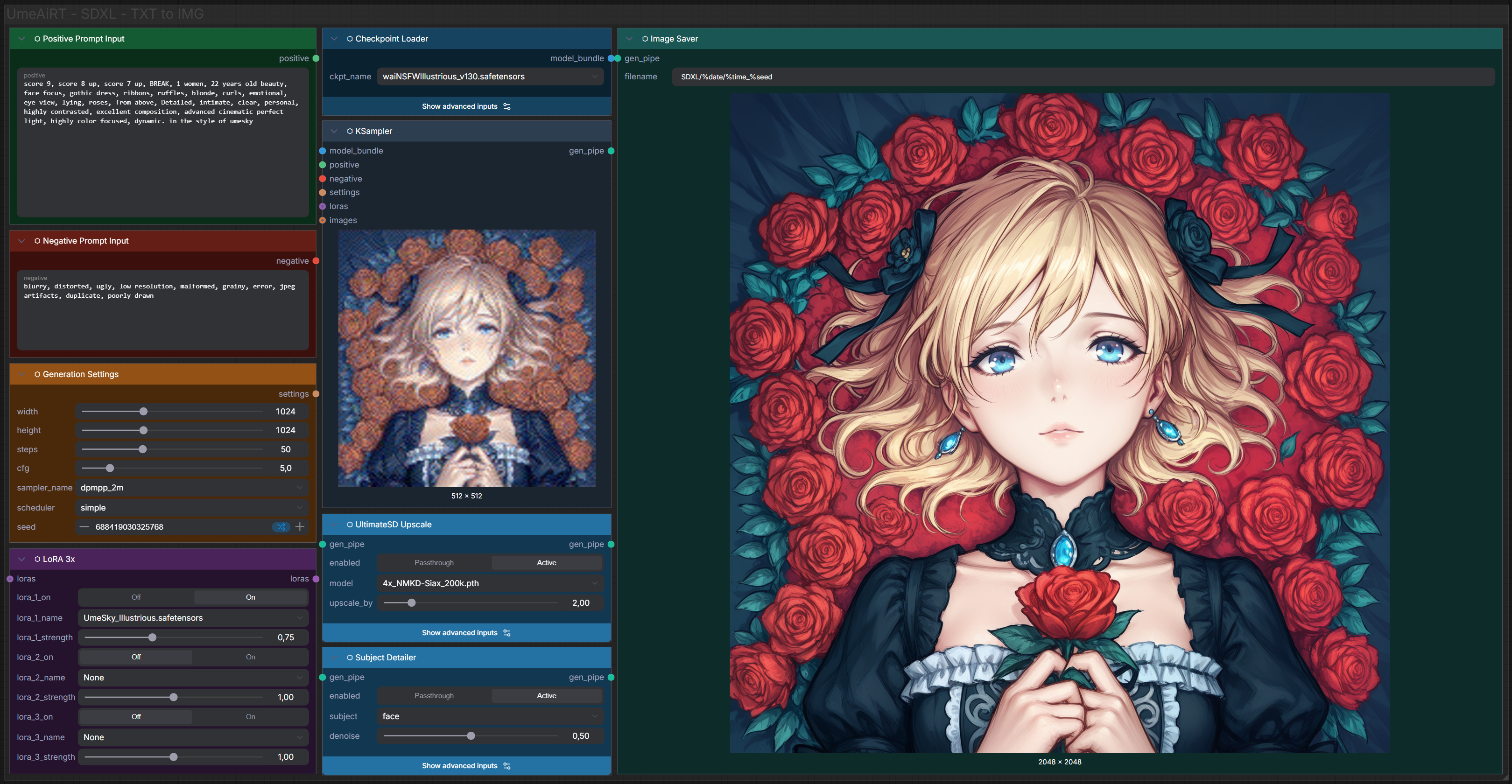Image resolution: width=1512 pixels, height=784 pixels.
Task: Click the Image Saver filename field
Action: [x=1083, y=77]
